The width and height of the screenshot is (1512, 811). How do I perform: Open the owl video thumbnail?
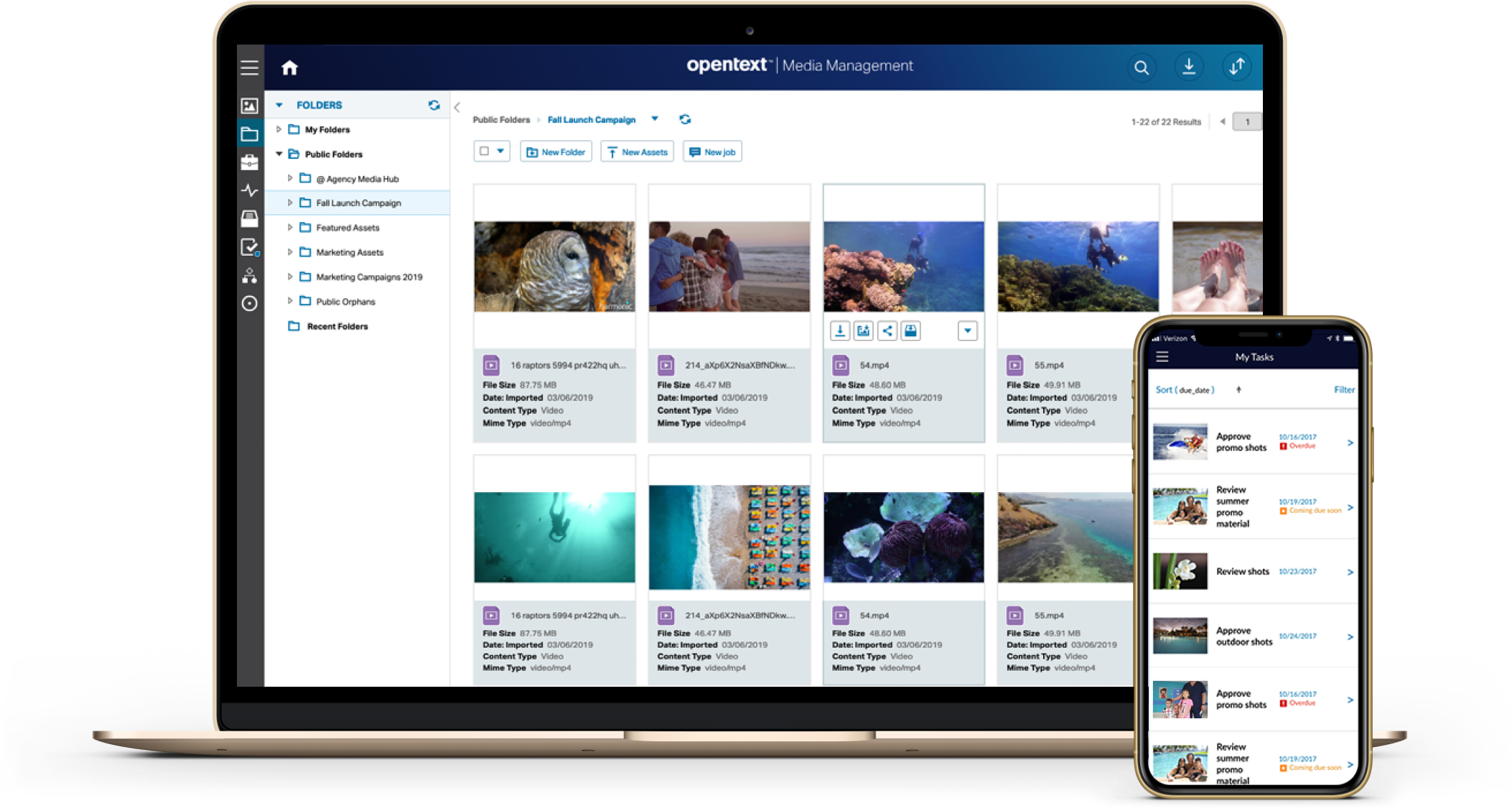(554, 267)
